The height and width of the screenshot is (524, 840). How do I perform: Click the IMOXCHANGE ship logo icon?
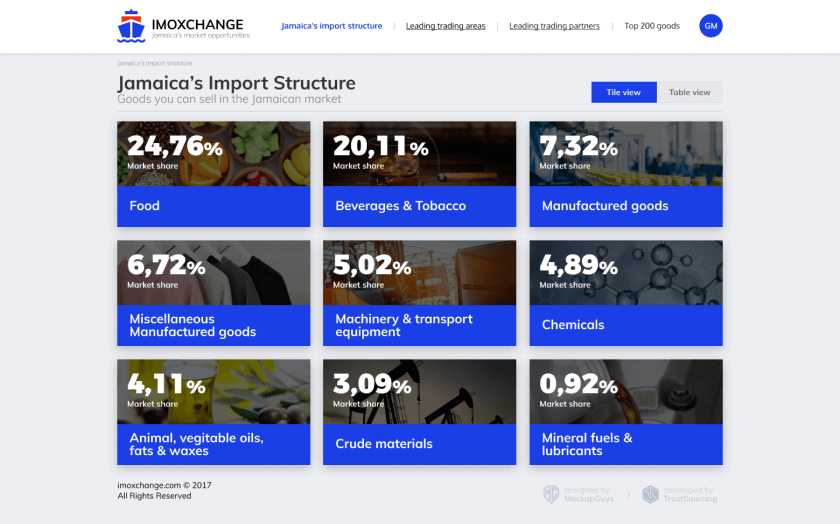pyautogui.click(x=131, y=26)
